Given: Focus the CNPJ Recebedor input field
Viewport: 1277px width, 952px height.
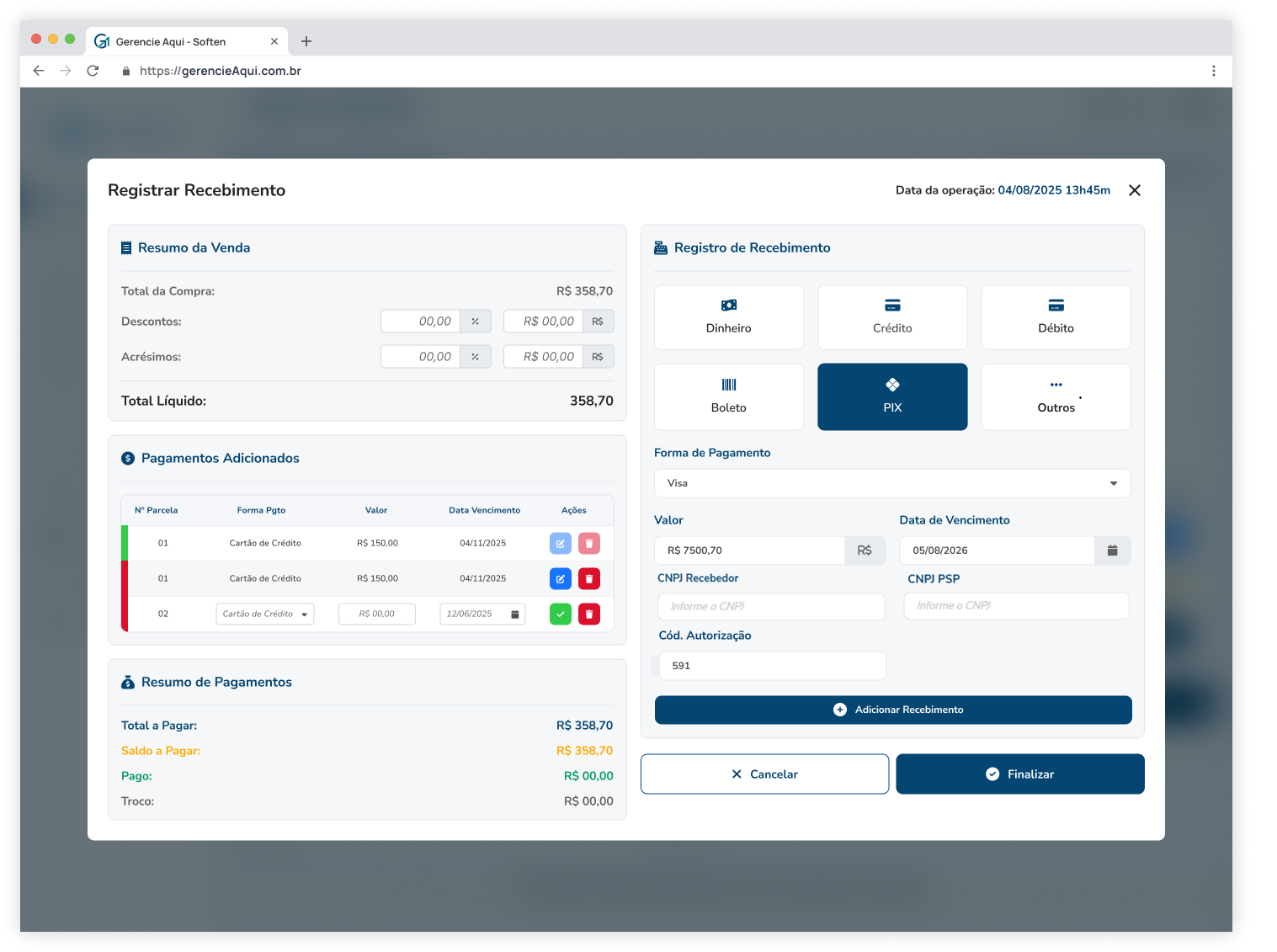Looking at the screenshot, I should point(770,606).
